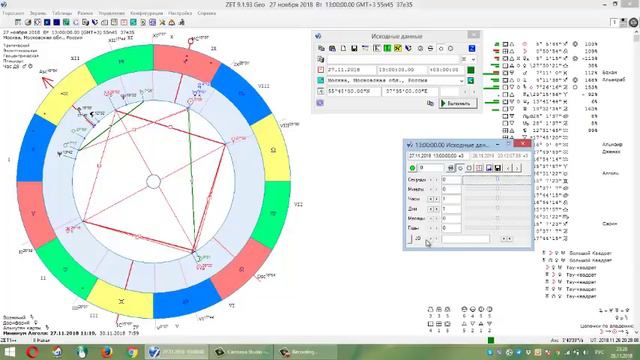Open the Настройка menu
Image resolution: width=640 pixels, height=360 pixels.
click(x=180, y=13)
